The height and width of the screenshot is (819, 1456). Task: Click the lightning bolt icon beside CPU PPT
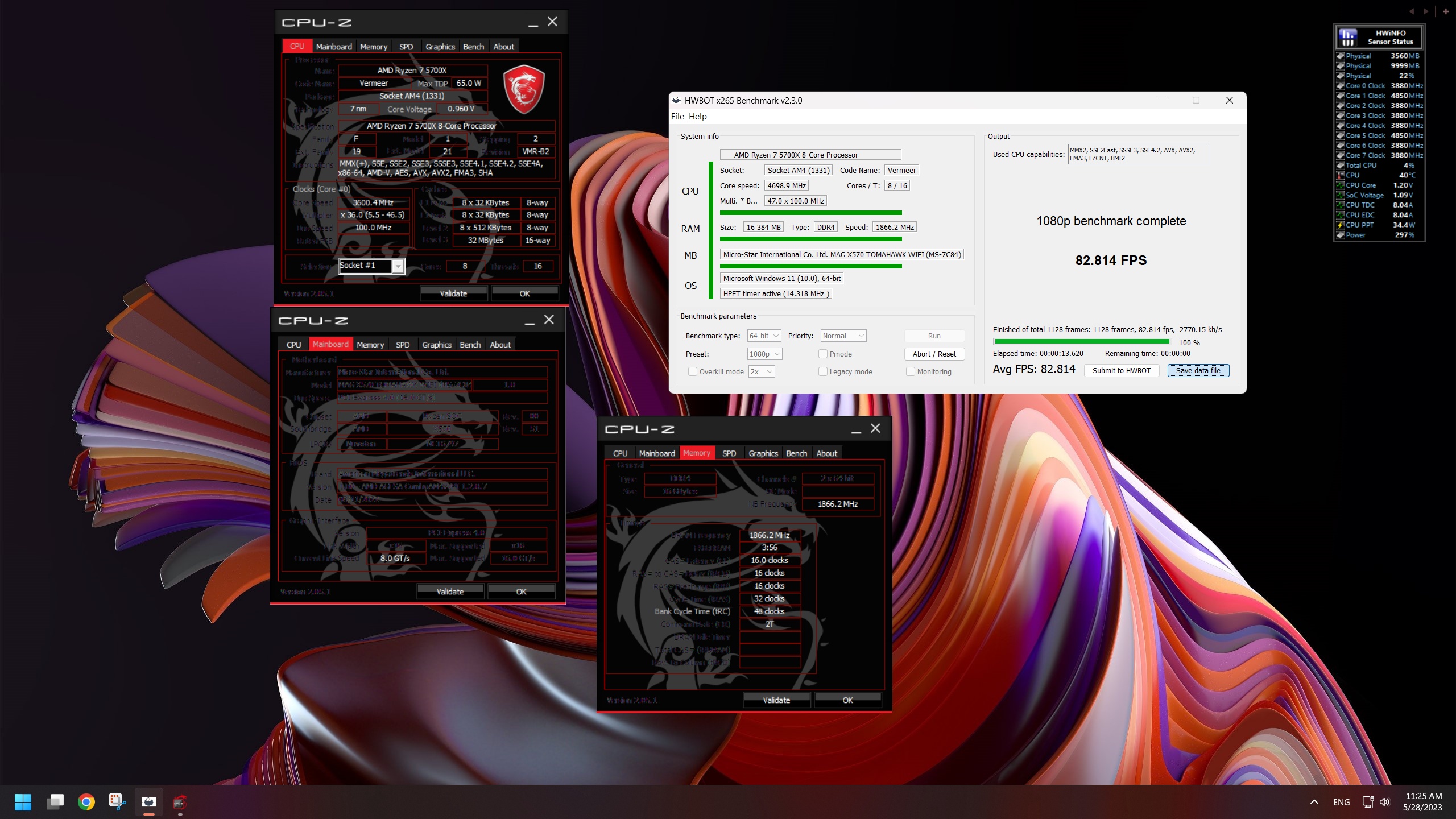1340,225
